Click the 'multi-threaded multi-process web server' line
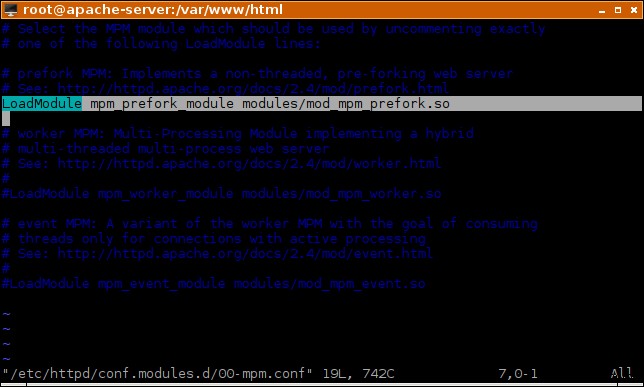 [x=166, y=149]
